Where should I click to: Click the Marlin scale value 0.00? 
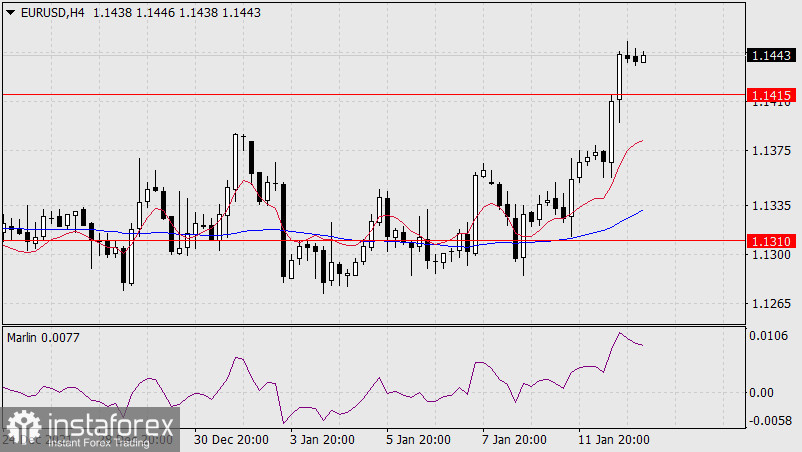click(761, 393)
